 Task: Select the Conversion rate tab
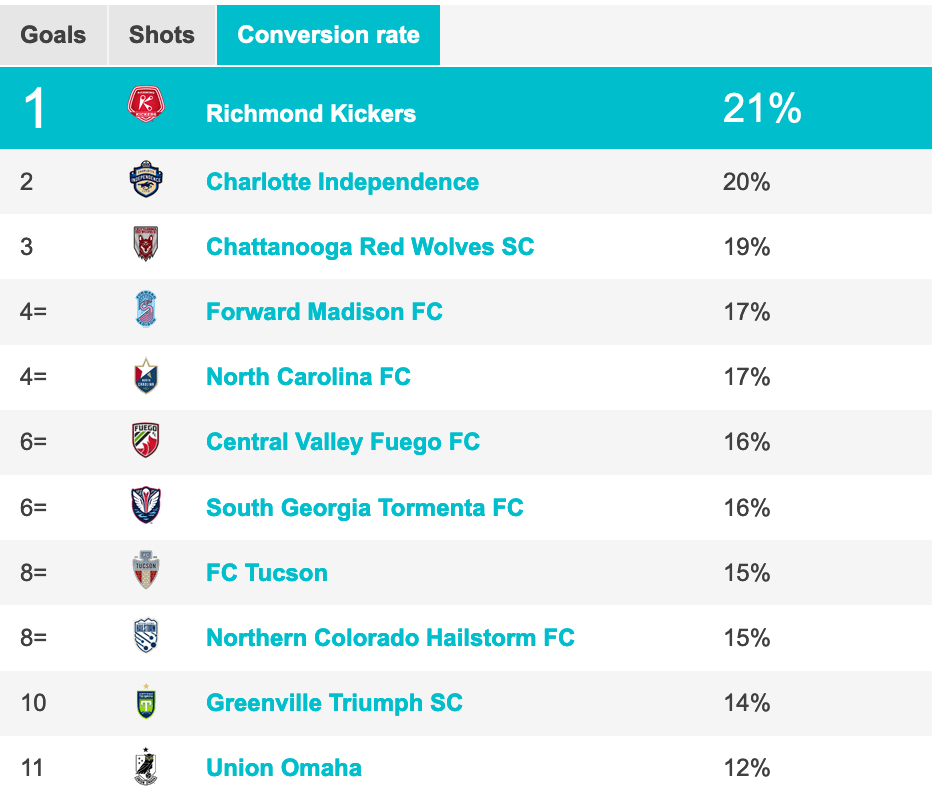tap(328, 35)
